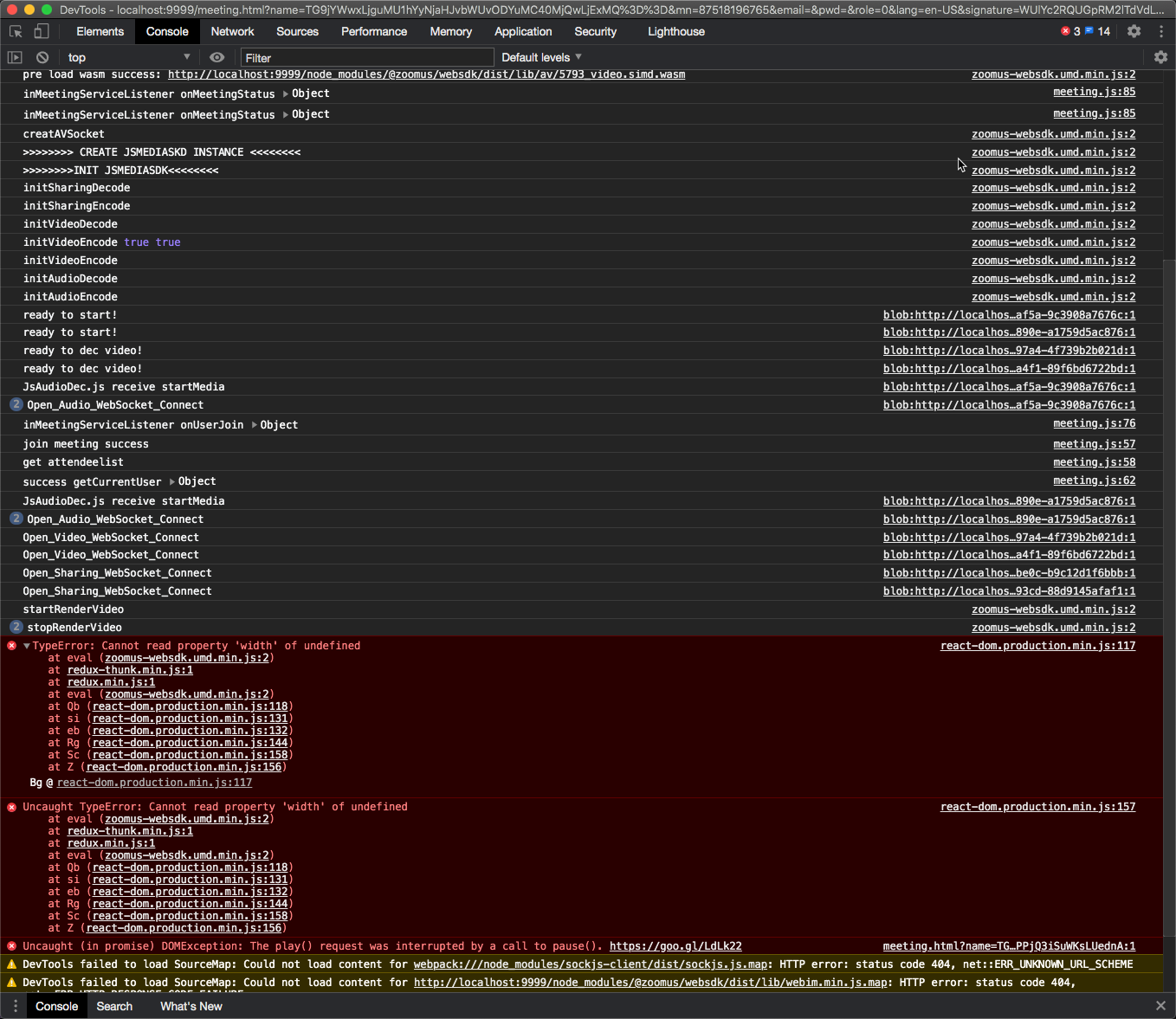The image size is (1176, 1019).
Task: Focus the console Filter input
Action: tap(367, 58)
